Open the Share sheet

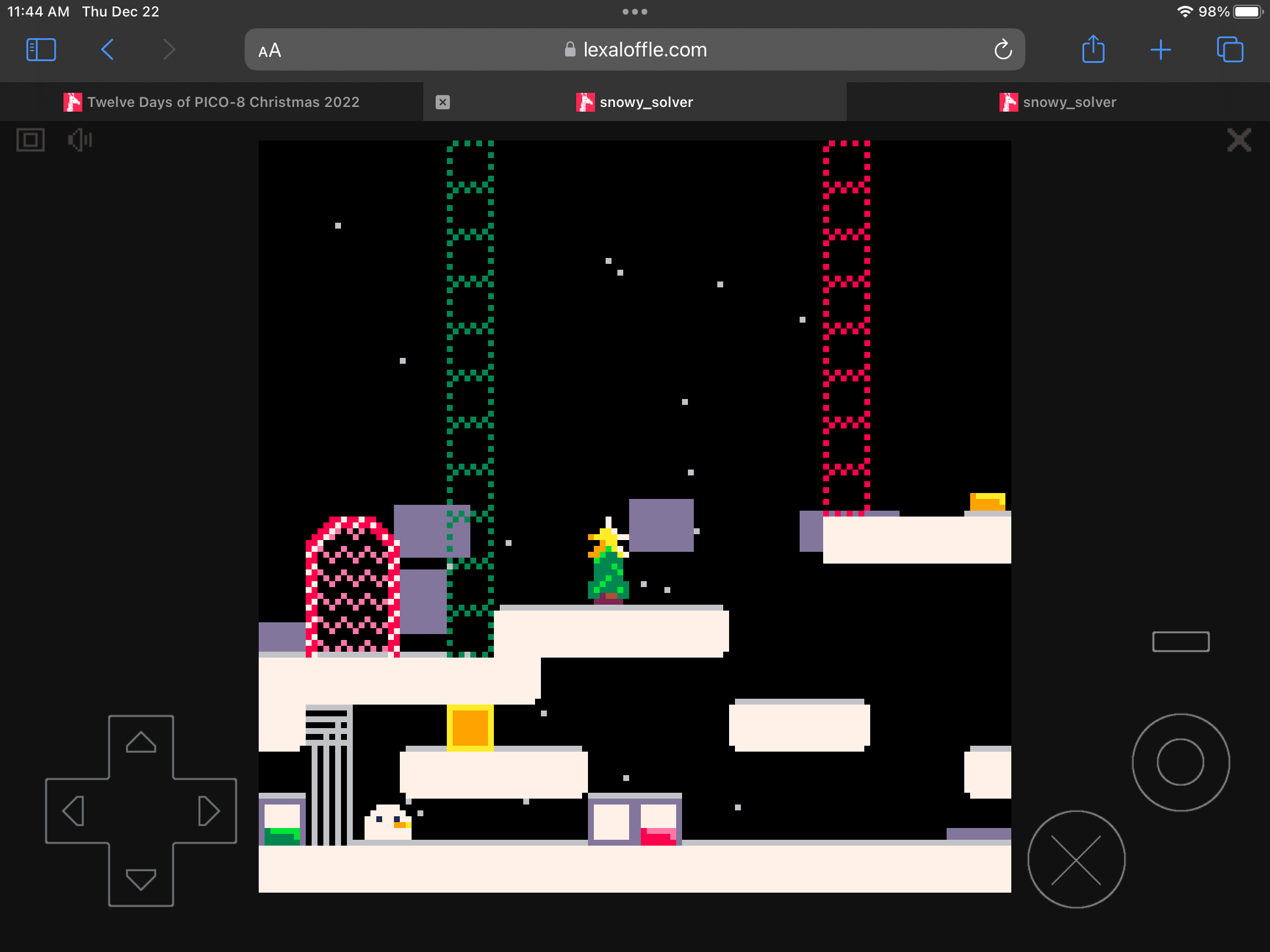click(1094, 49)
